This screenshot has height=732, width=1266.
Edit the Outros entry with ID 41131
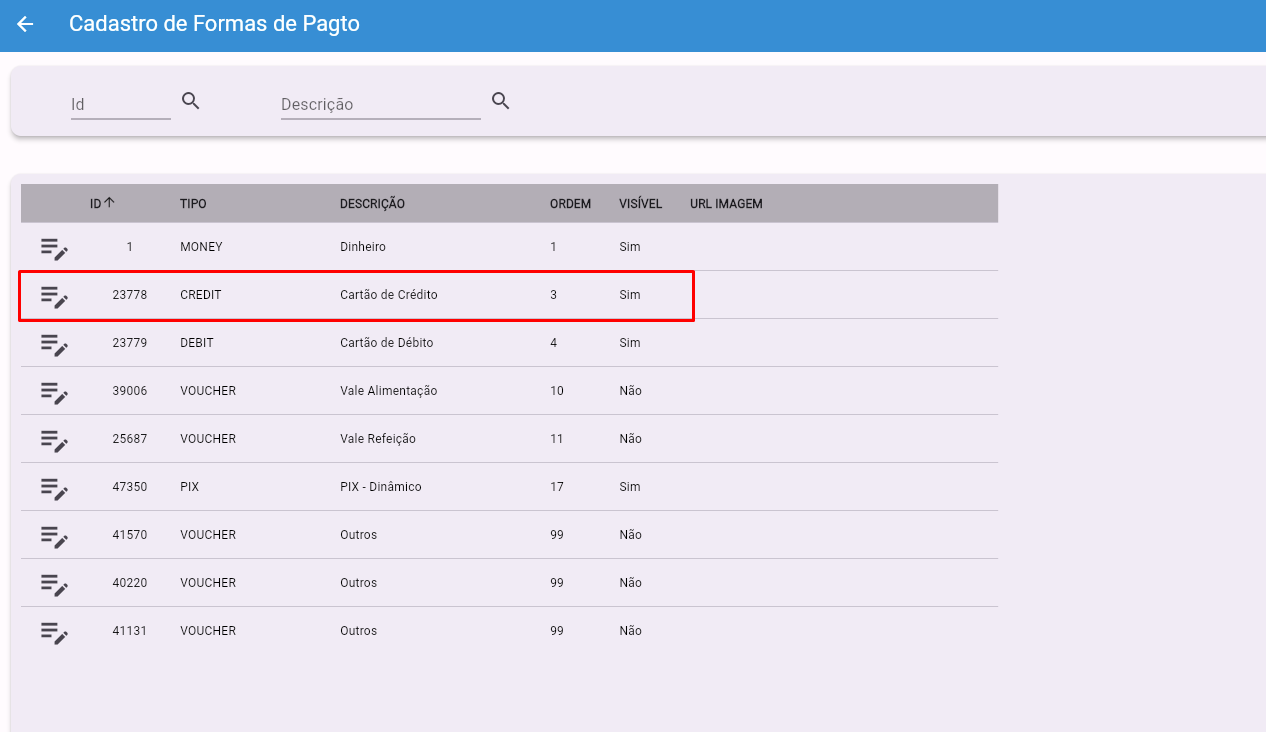tap(54, 631)
